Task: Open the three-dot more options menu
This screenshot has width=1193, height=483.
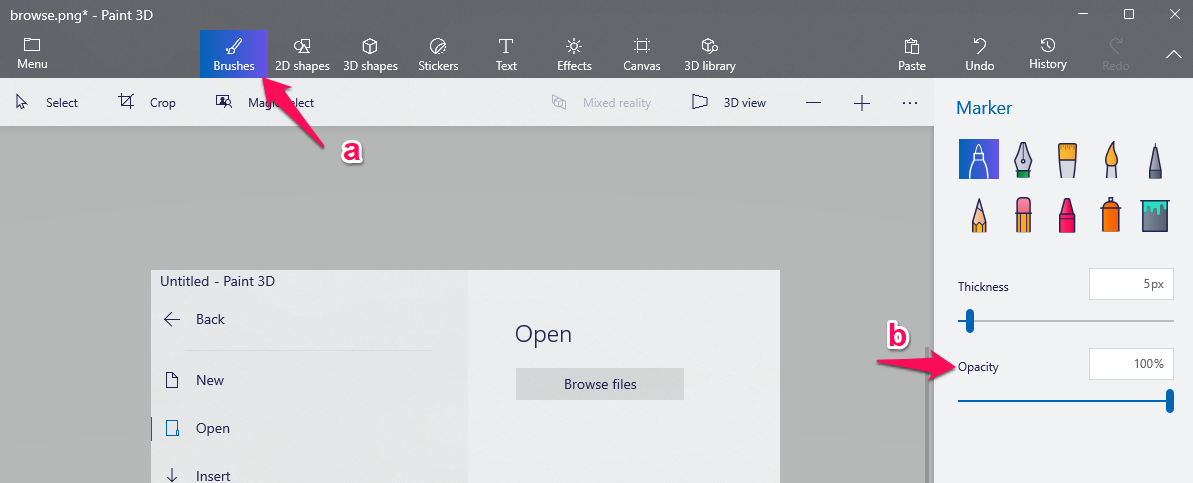Action: tap(910, 103)
